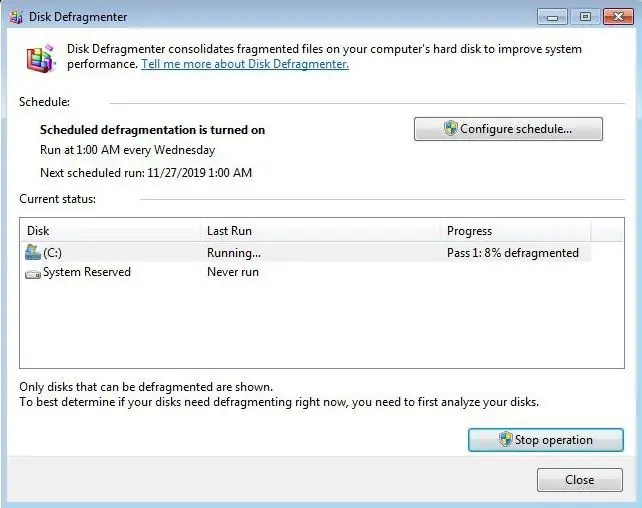This screenshot has height=508, width=642.
Task: Sort by the Disk column header
Action: (x=110, y=230)
